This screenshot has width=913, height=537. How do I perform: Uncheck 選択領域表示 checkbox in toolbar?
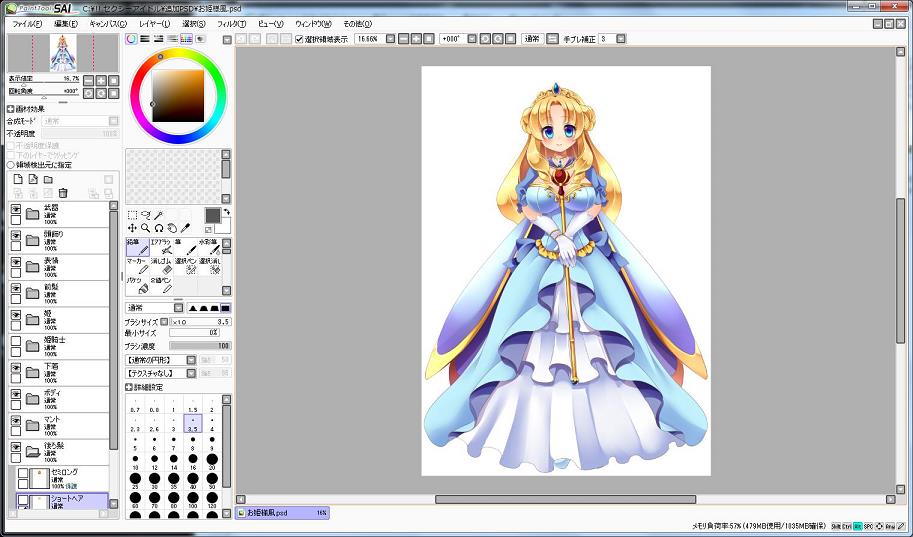coord(299,39)
